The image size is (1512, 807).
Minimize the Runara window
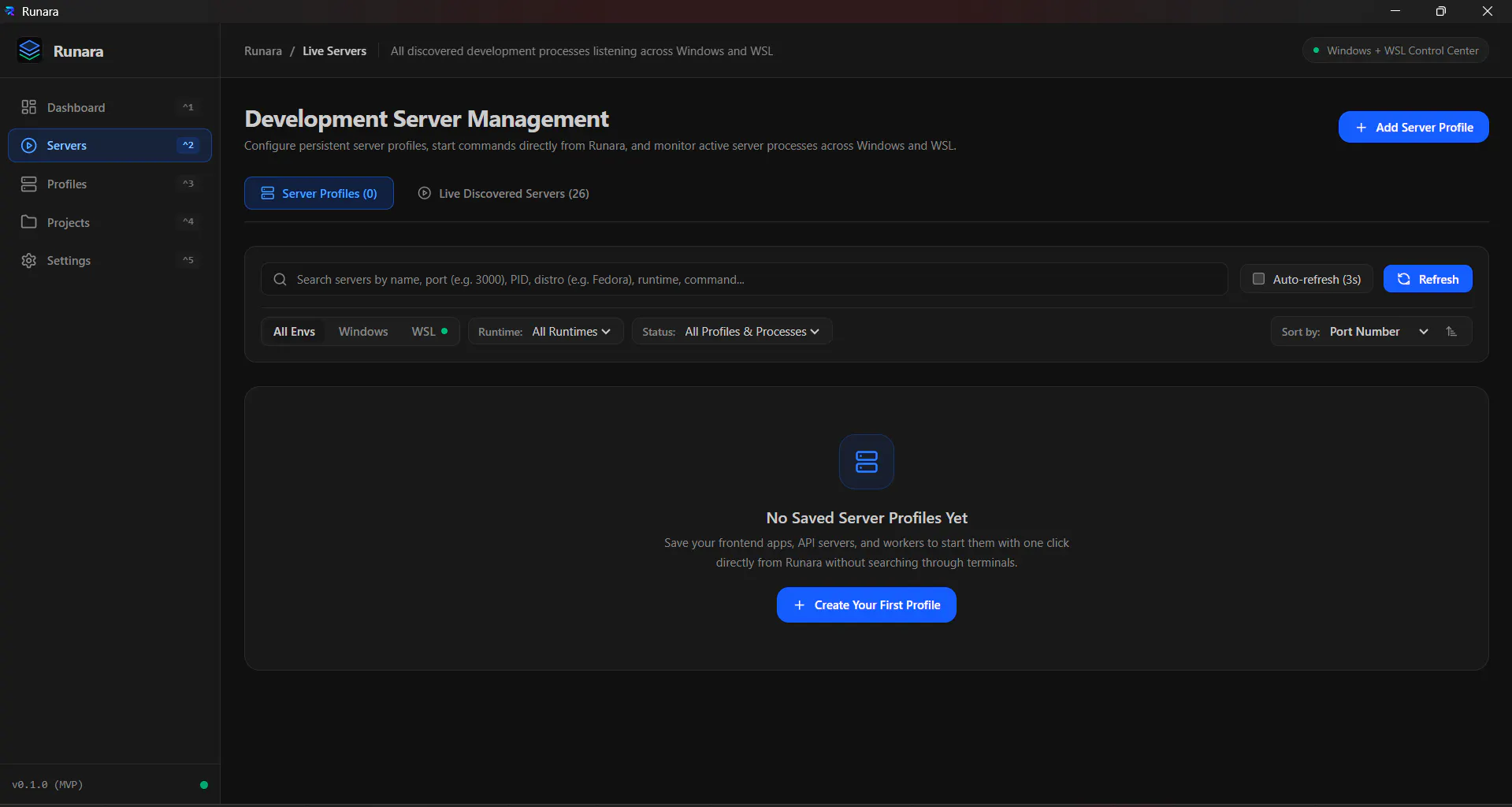click(x=1395, y=11)
